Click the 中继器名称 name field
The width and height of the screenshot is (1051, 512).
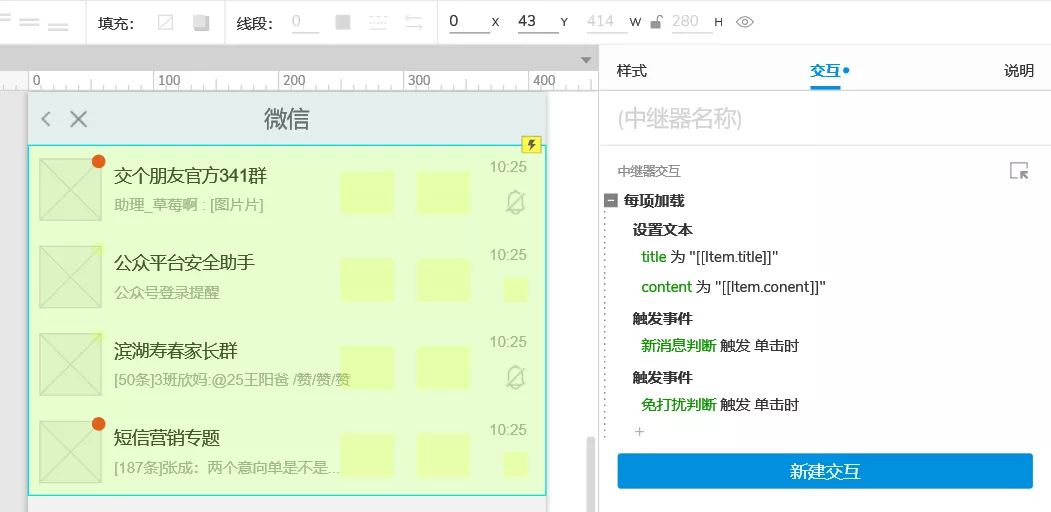pos(825,119)
